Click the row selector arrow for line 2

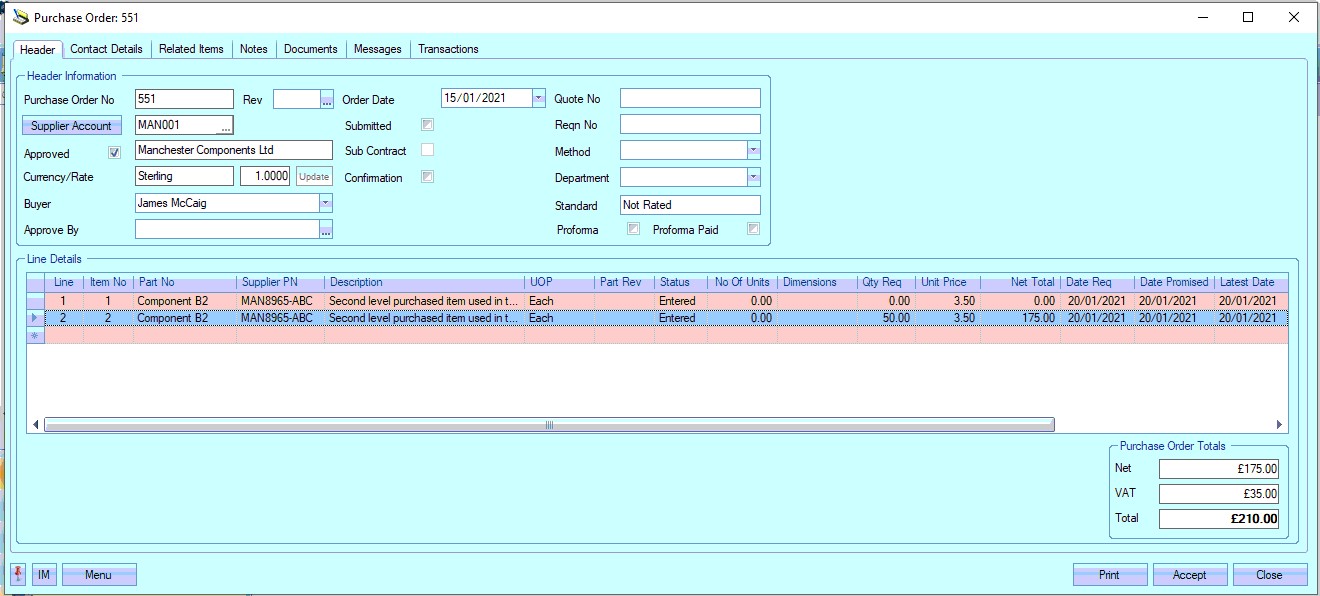(x=36, y=318)
